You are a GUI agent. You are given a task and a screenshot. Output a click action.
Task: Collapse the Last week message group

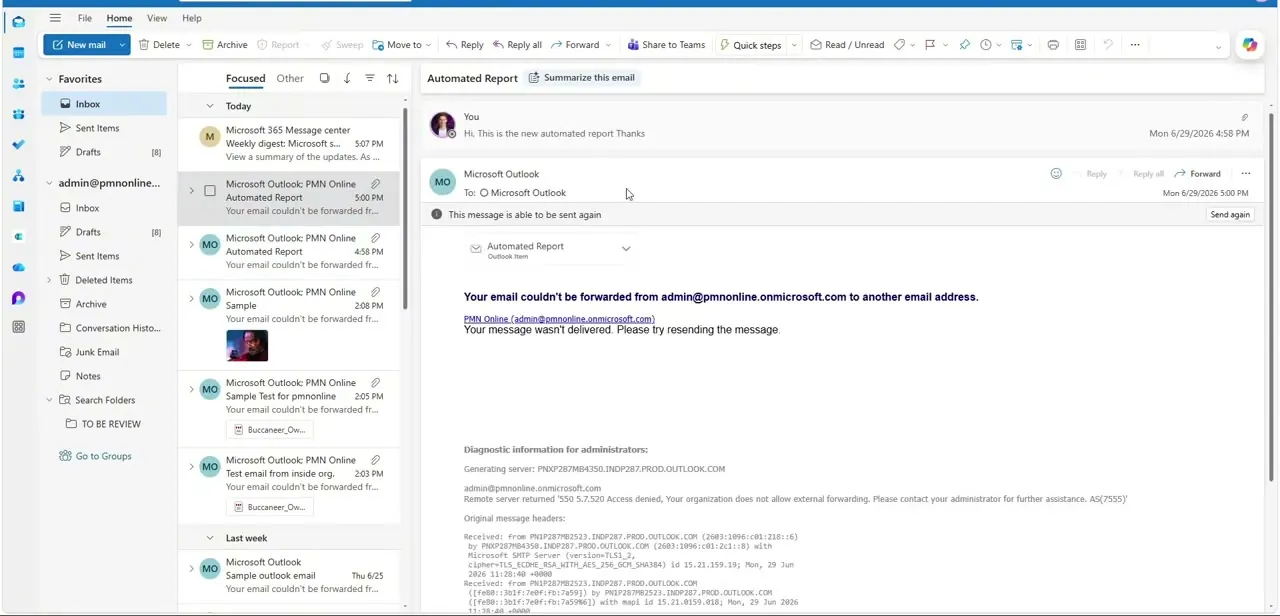pos(209,538)
